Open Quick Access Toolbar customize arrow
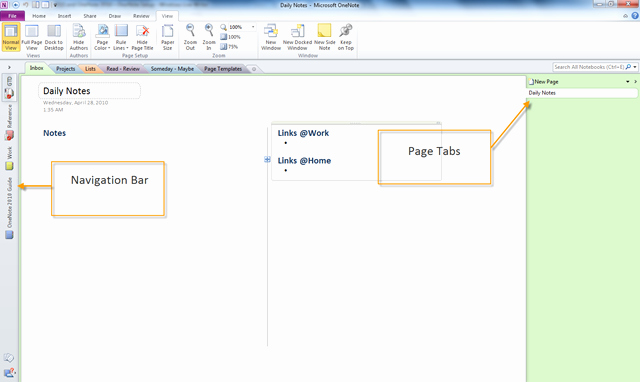Viewport: 640px width, 382px height. click(x=55, y=5)
